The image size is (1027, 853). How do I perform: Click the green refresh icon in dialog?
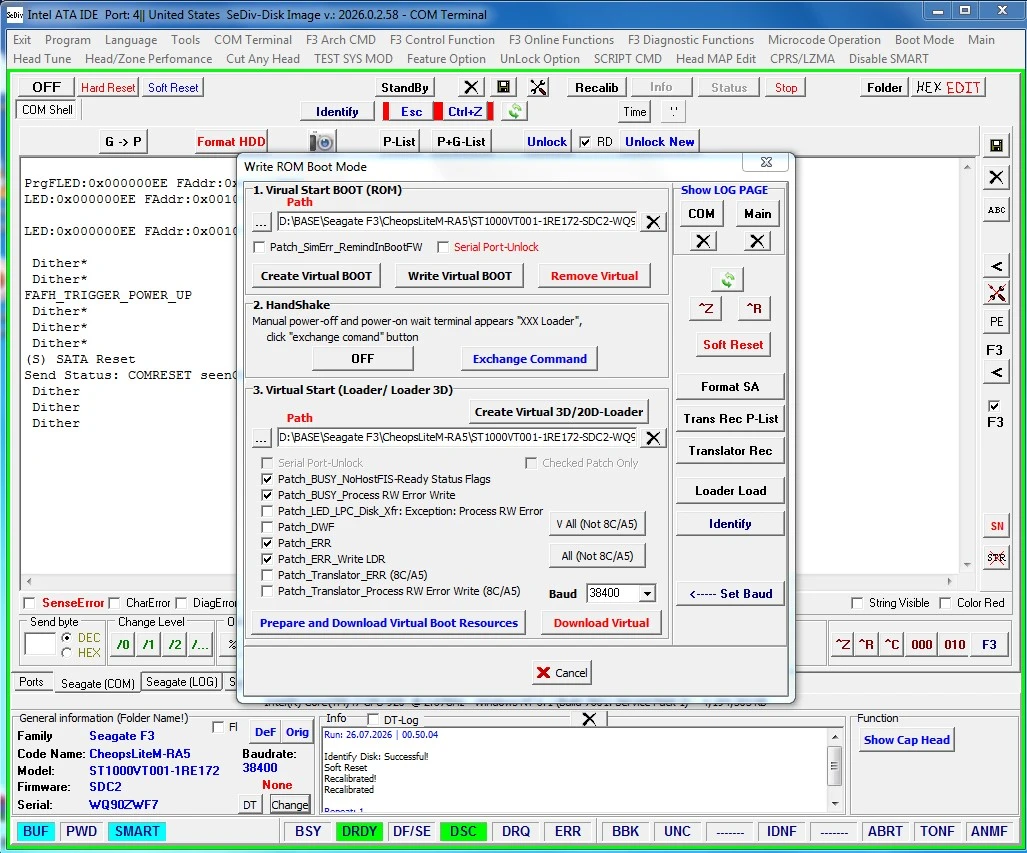pyautogui.click(x=728, y=280)
